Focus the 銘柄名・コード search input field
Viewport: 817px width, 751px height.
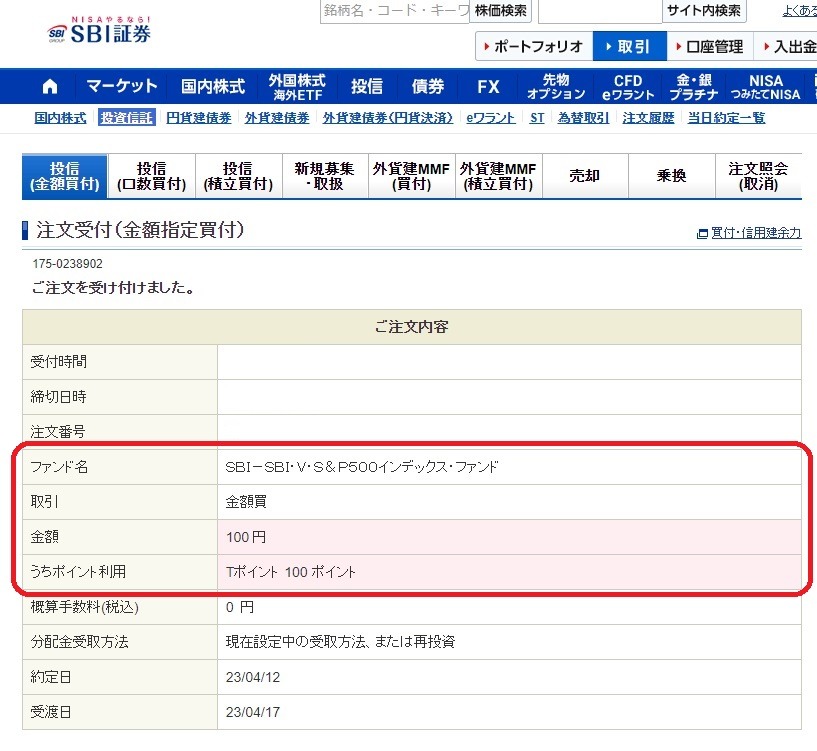394,11
